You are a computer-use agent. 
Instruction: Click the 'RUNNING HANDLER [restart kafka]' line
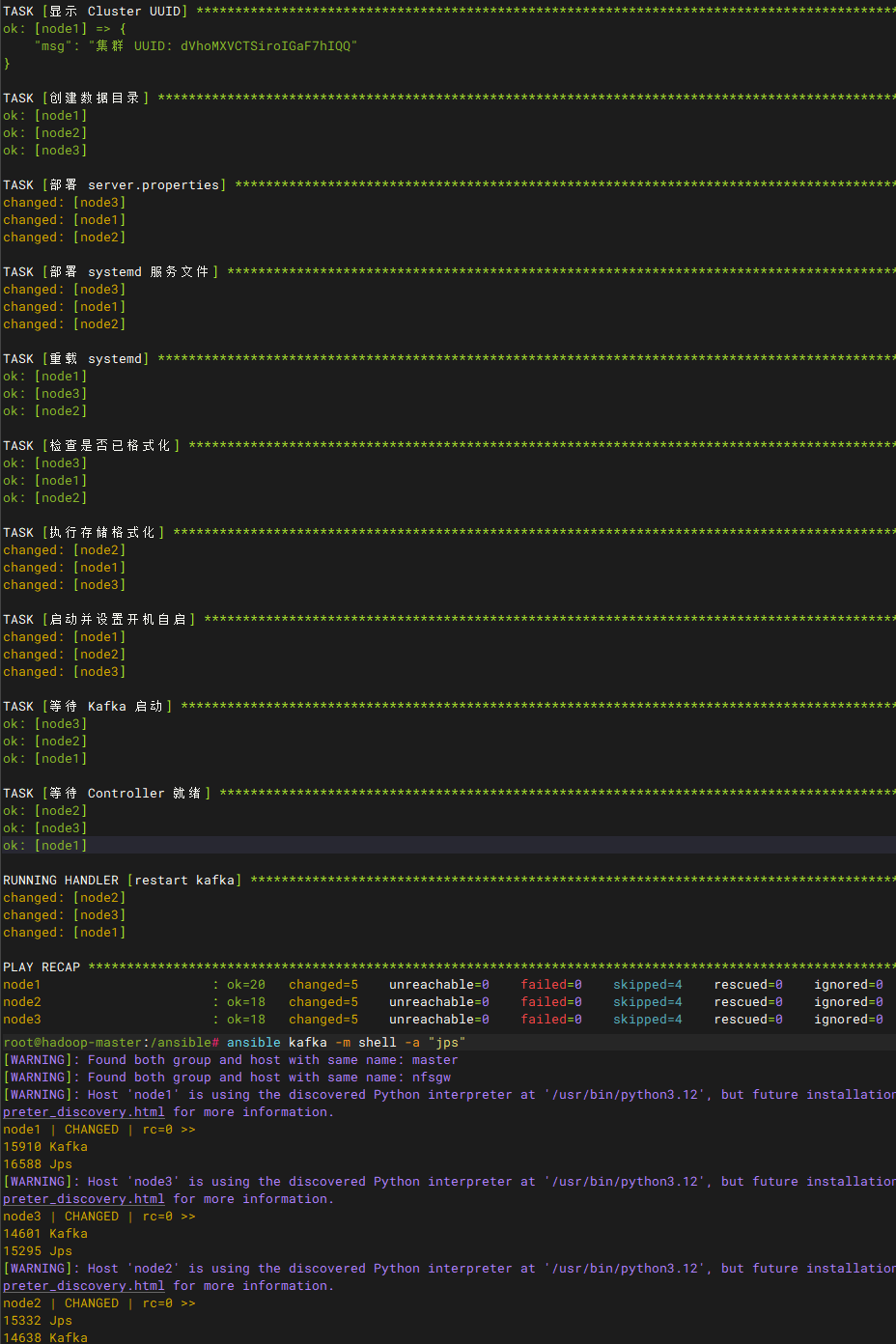pyautogui.click(x=449, y=881)
